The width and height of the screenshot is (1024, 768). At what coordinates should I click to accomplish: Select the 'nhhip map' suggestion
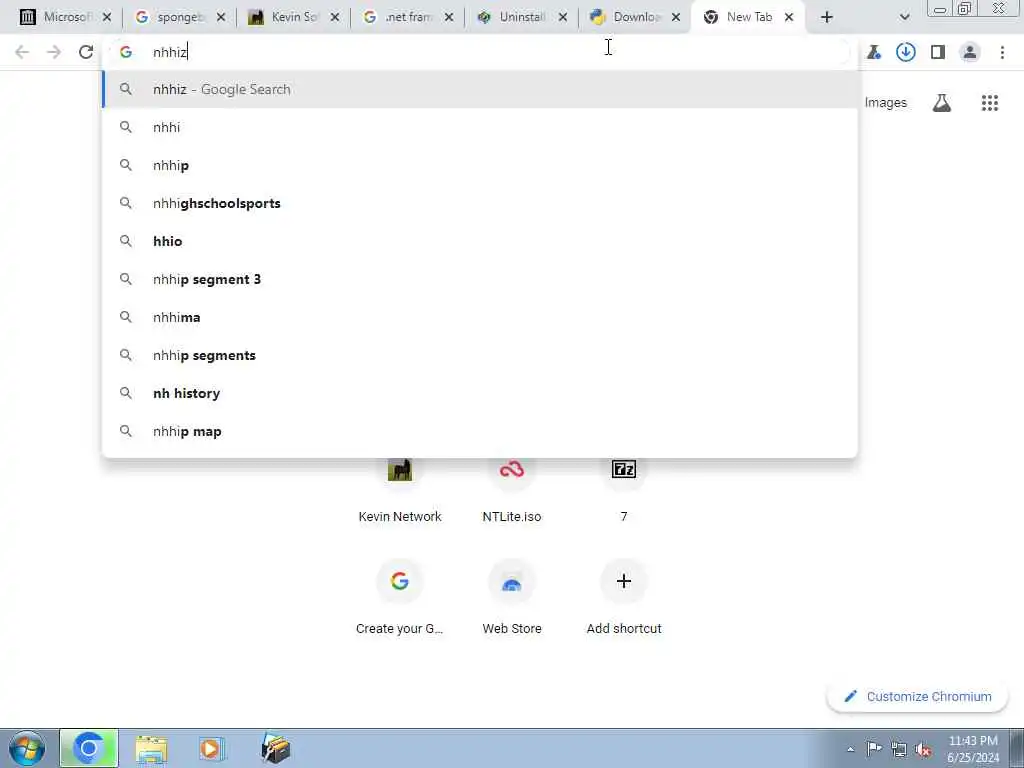pyautogui.click(x=480, y=431)
